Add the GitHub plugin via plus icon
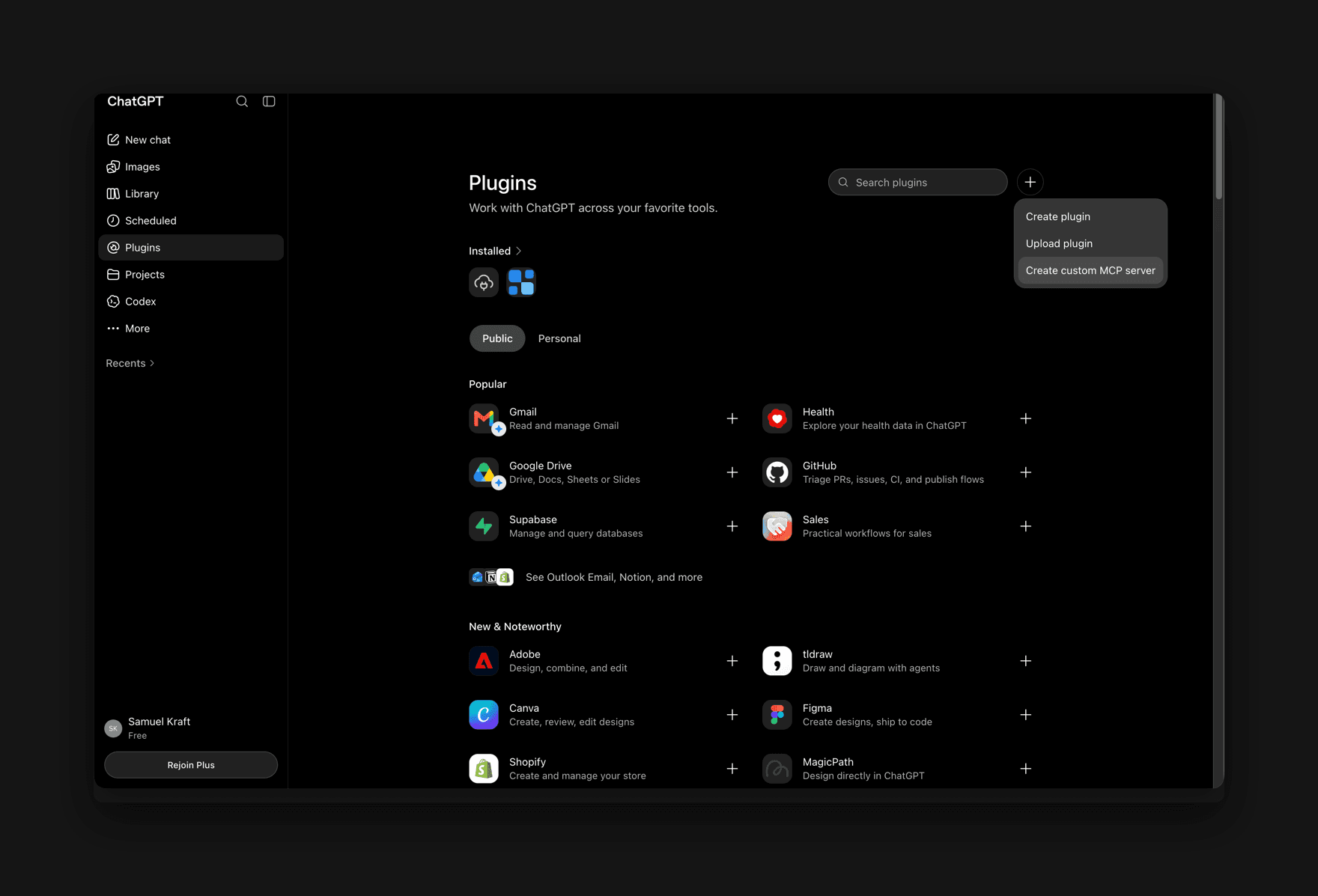The image size is (1318, 896). coord(1026,472)
